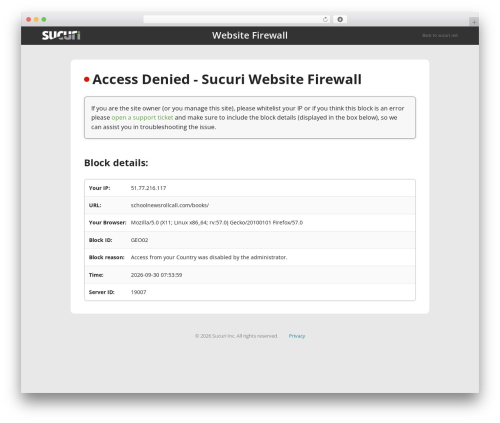Open a new tab with plus button

coord(474,22)
